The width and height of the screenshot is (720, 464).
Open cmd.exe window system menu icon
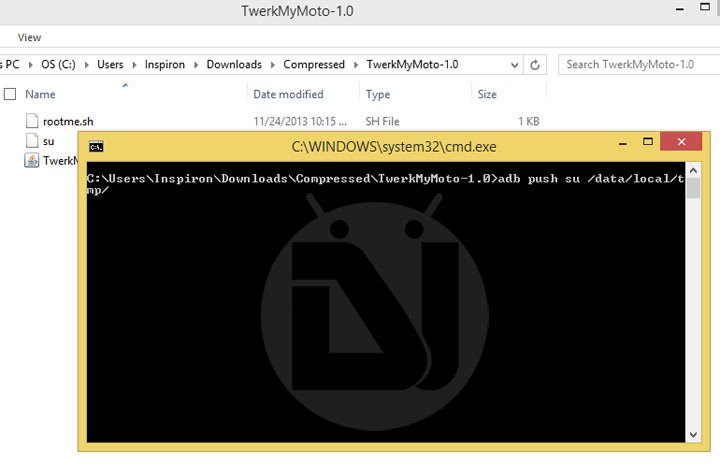96,147
